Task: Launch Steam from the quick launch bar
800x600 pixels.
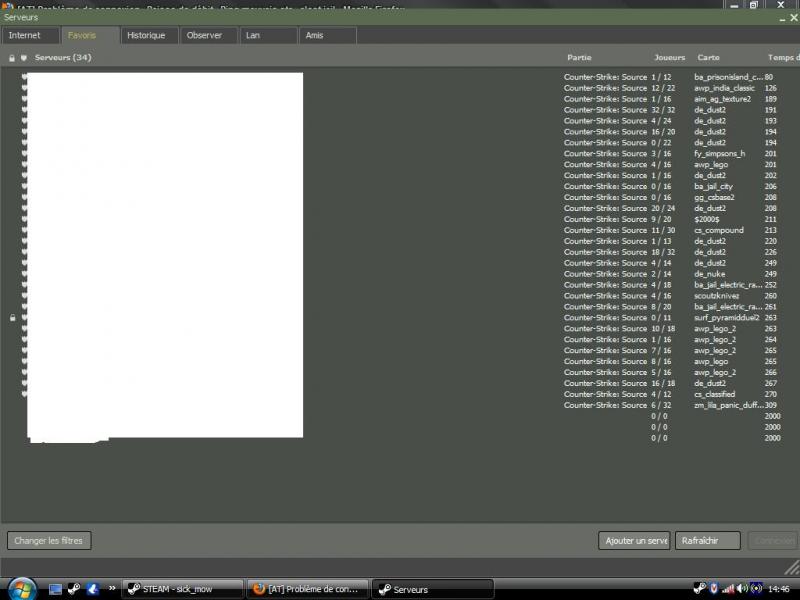Action: point(74,589)
